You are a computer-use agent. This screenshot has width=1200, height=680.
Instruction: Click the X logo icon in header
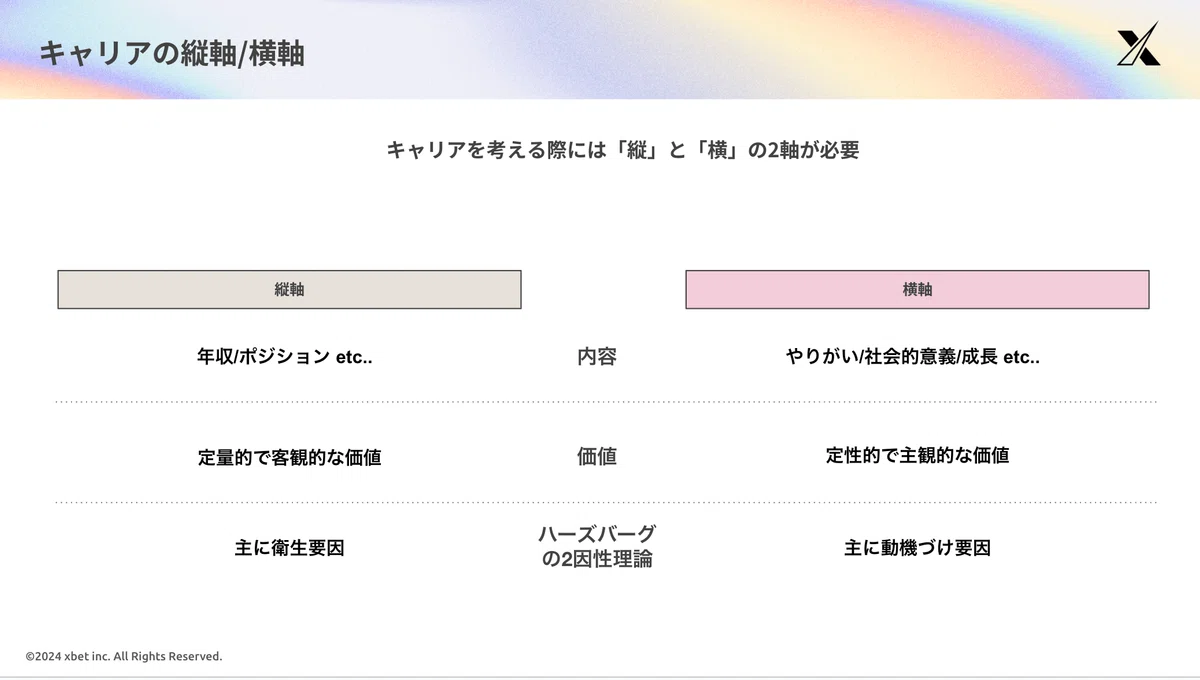1138,44
